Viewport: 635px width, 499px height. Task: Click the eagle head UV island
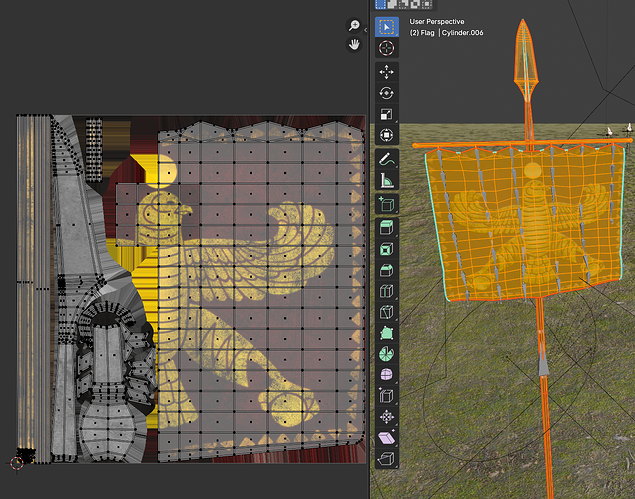pyautogui.click(x=158, y=215)
